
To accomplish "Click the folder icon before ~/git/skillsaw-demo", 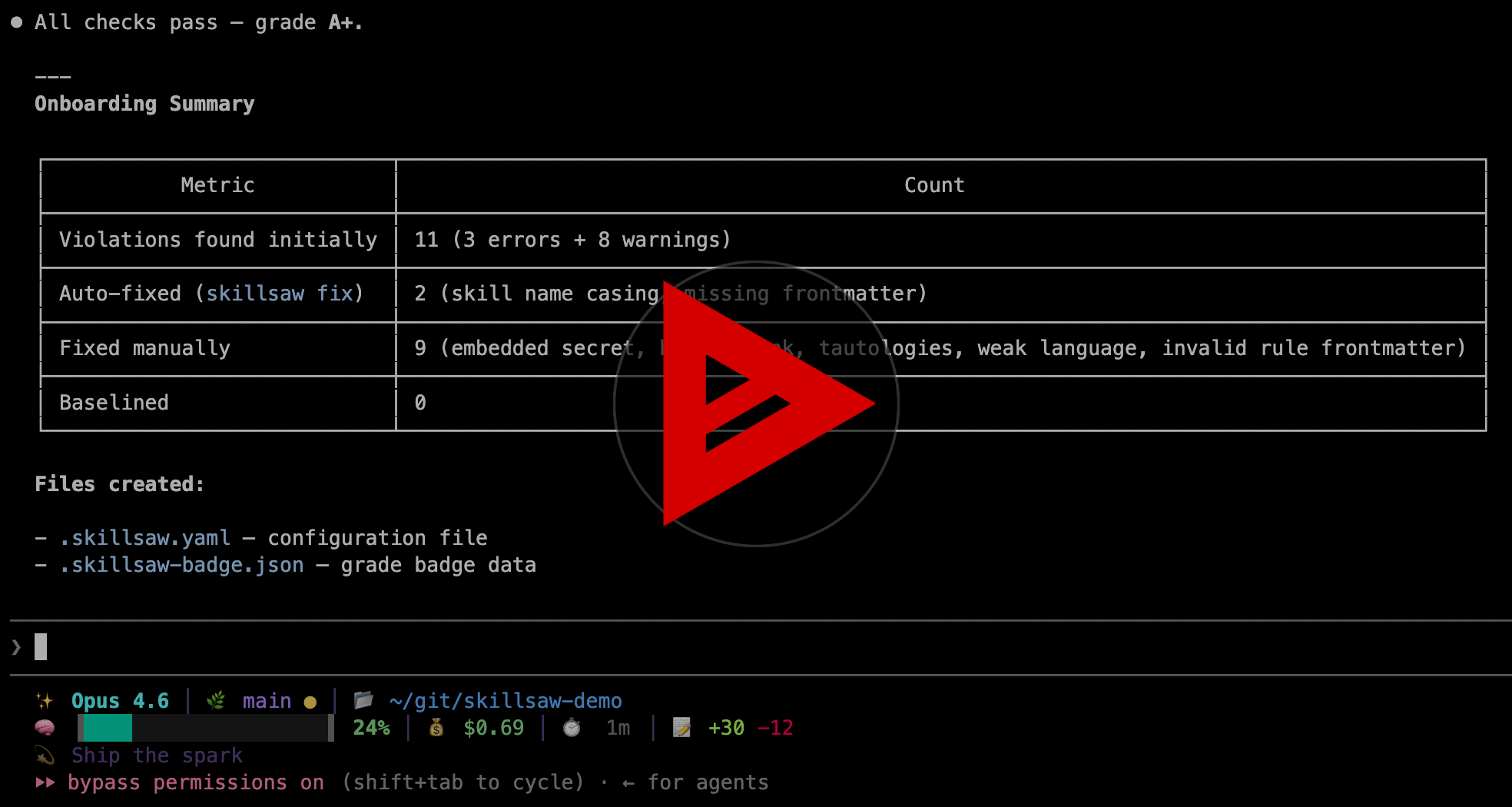I will coord(363,700).
